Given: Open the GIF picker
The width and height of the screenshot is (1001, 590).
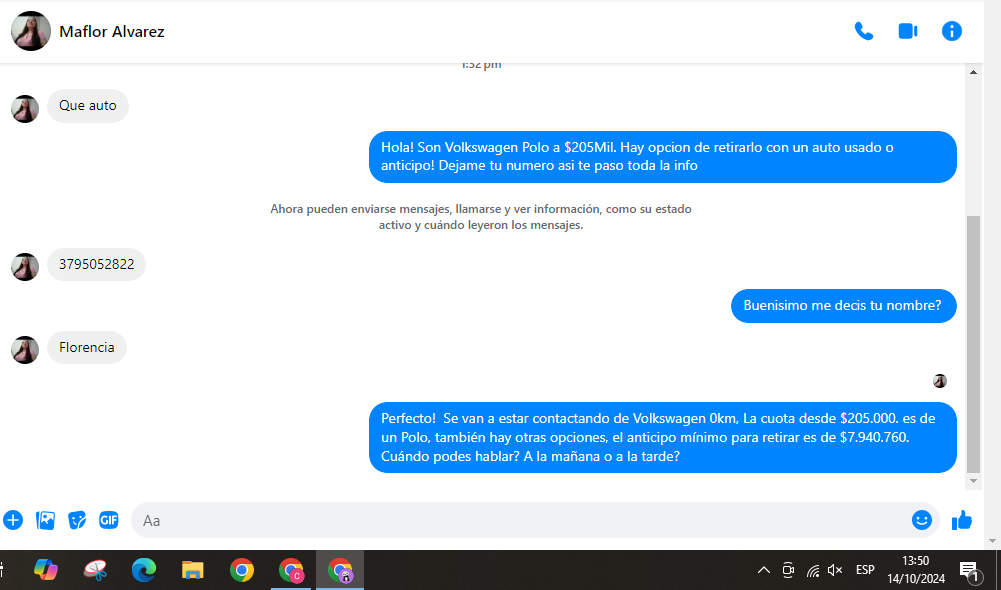Looking at the screenshot, I should [x=108, y=520].
